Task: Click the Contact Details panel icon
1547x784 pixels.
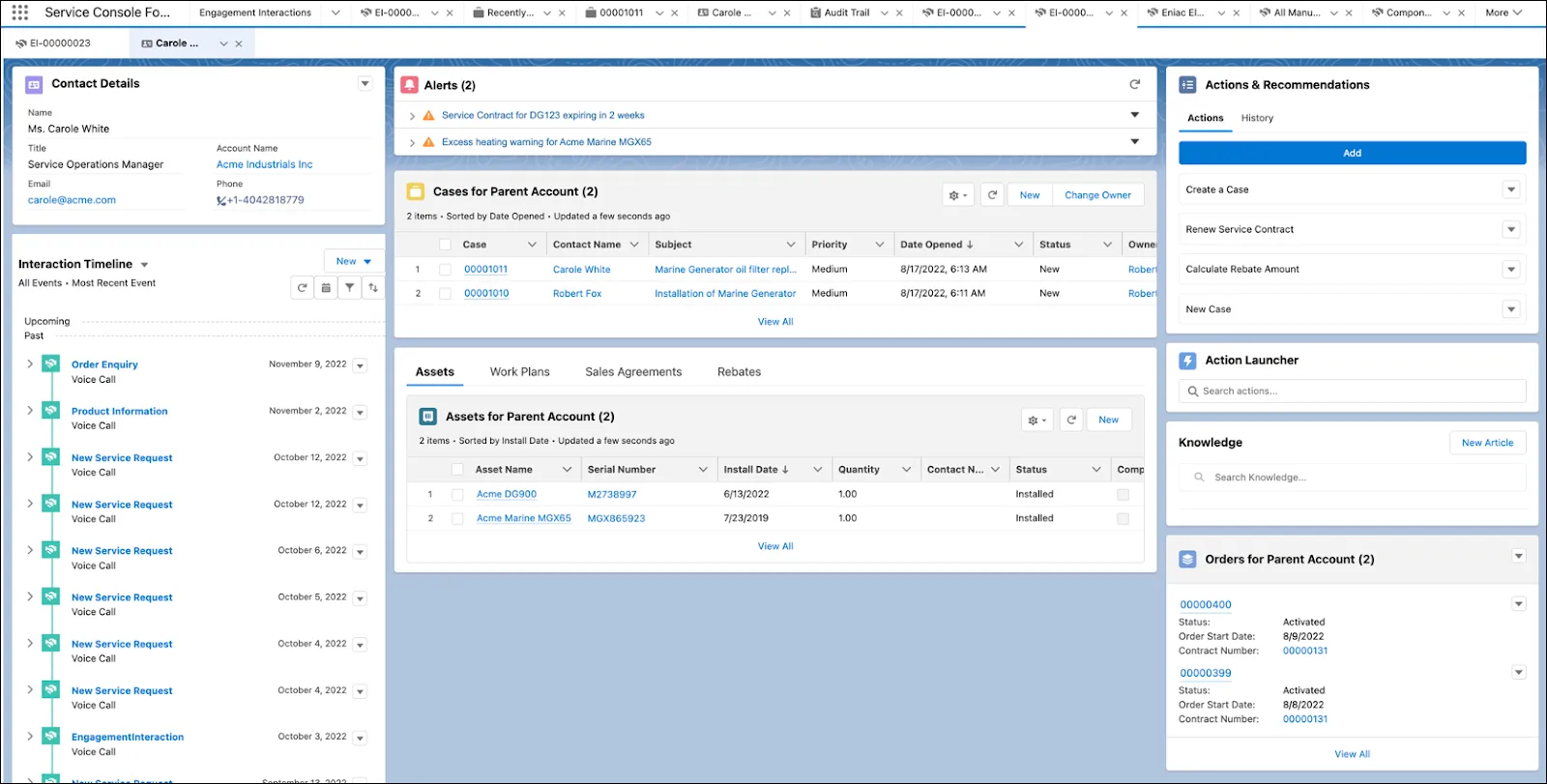Action: click(x=34, y=84)
